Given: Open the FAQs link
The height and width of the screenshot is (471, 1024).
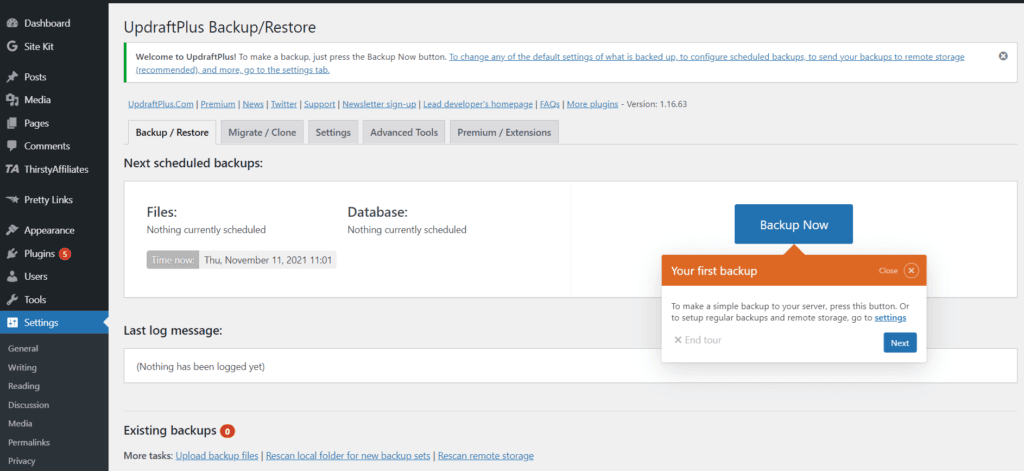Looking at the screenshot, I should 550,104.
